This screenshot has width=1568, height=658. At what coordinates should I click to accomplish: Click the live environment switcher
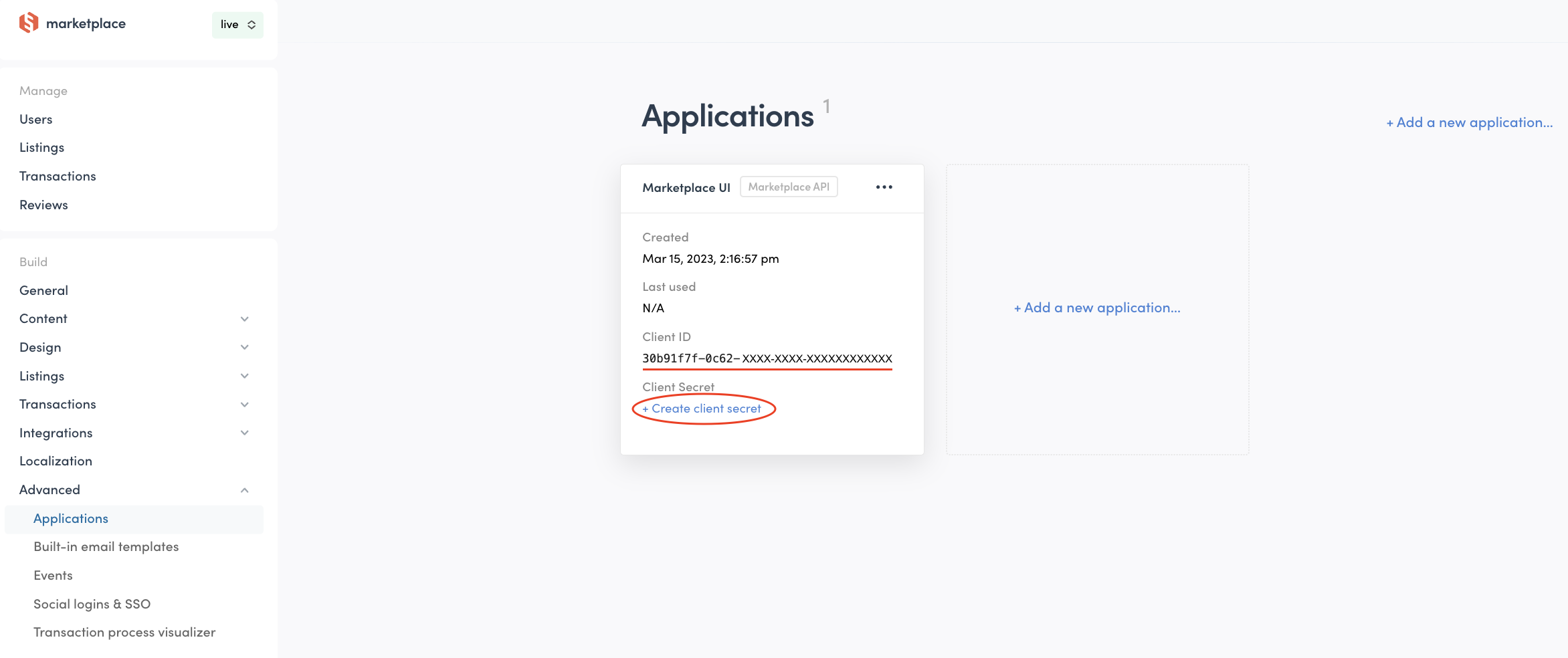237,24
